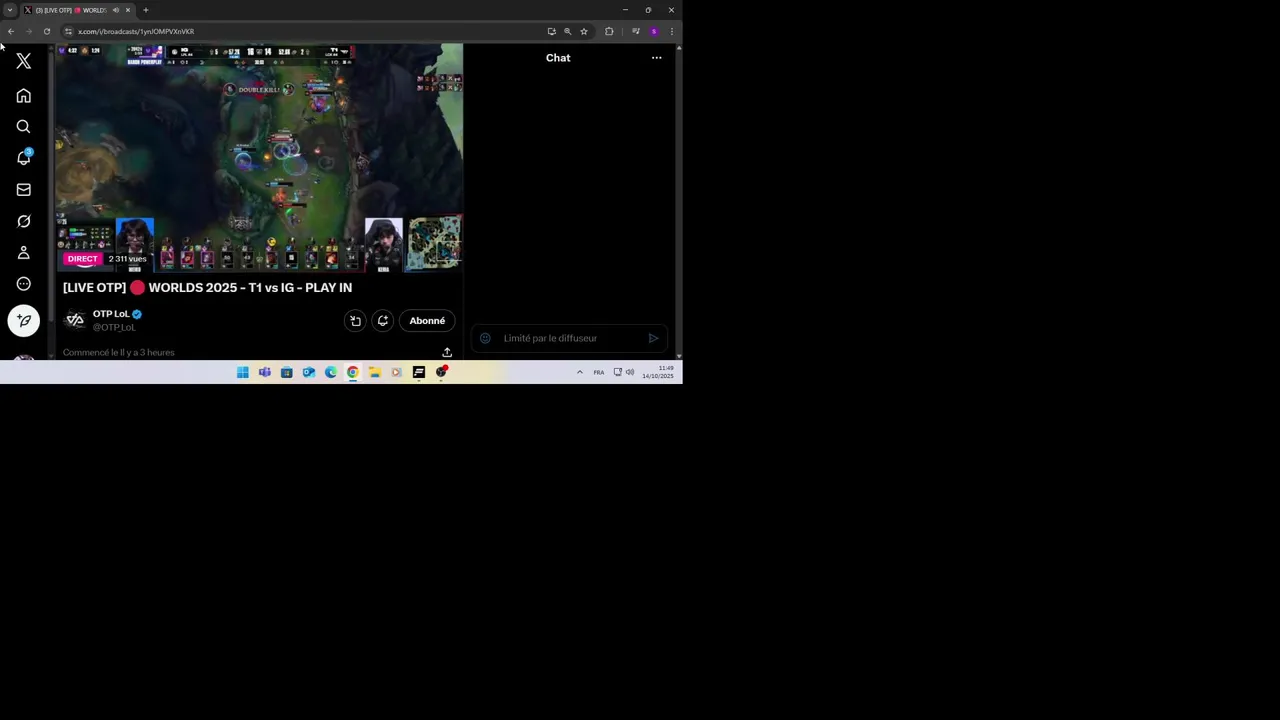Open the Chrome three-dot menu

click(671, 31)
